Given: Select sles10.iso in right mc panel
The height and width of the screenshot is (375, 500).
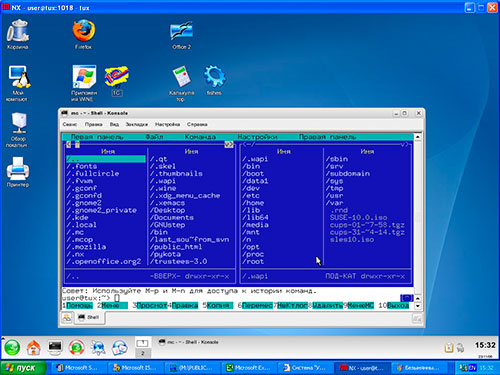Looking at the screenshot, I should point(352,240).
